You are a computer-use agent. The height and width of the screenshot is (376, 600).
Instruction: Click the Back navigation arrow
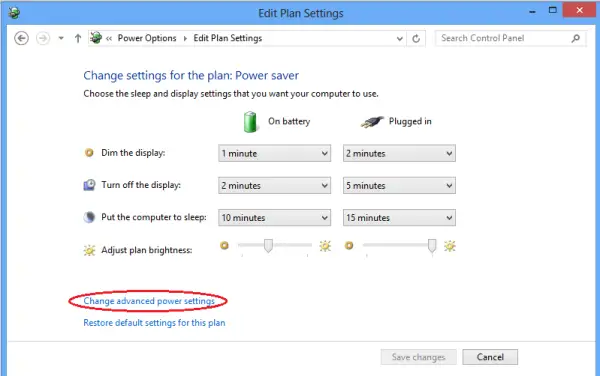(x=21, y=38)
